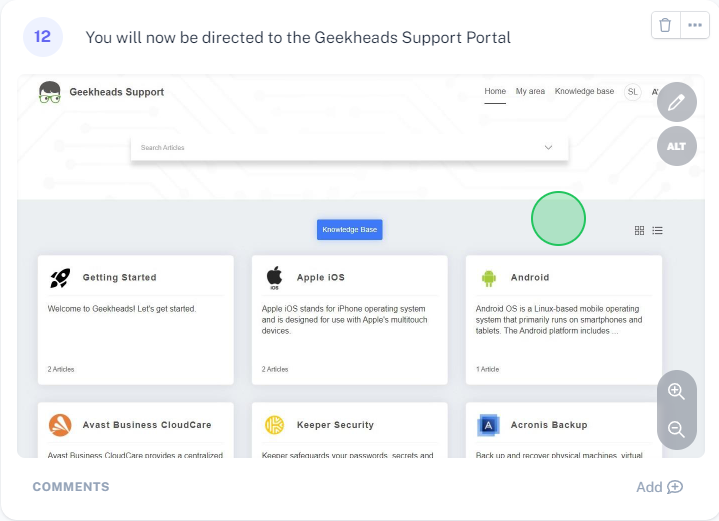This screenshot has width=719, height=521.
Task: Click the Add comment icon
Action: point(675,487)
